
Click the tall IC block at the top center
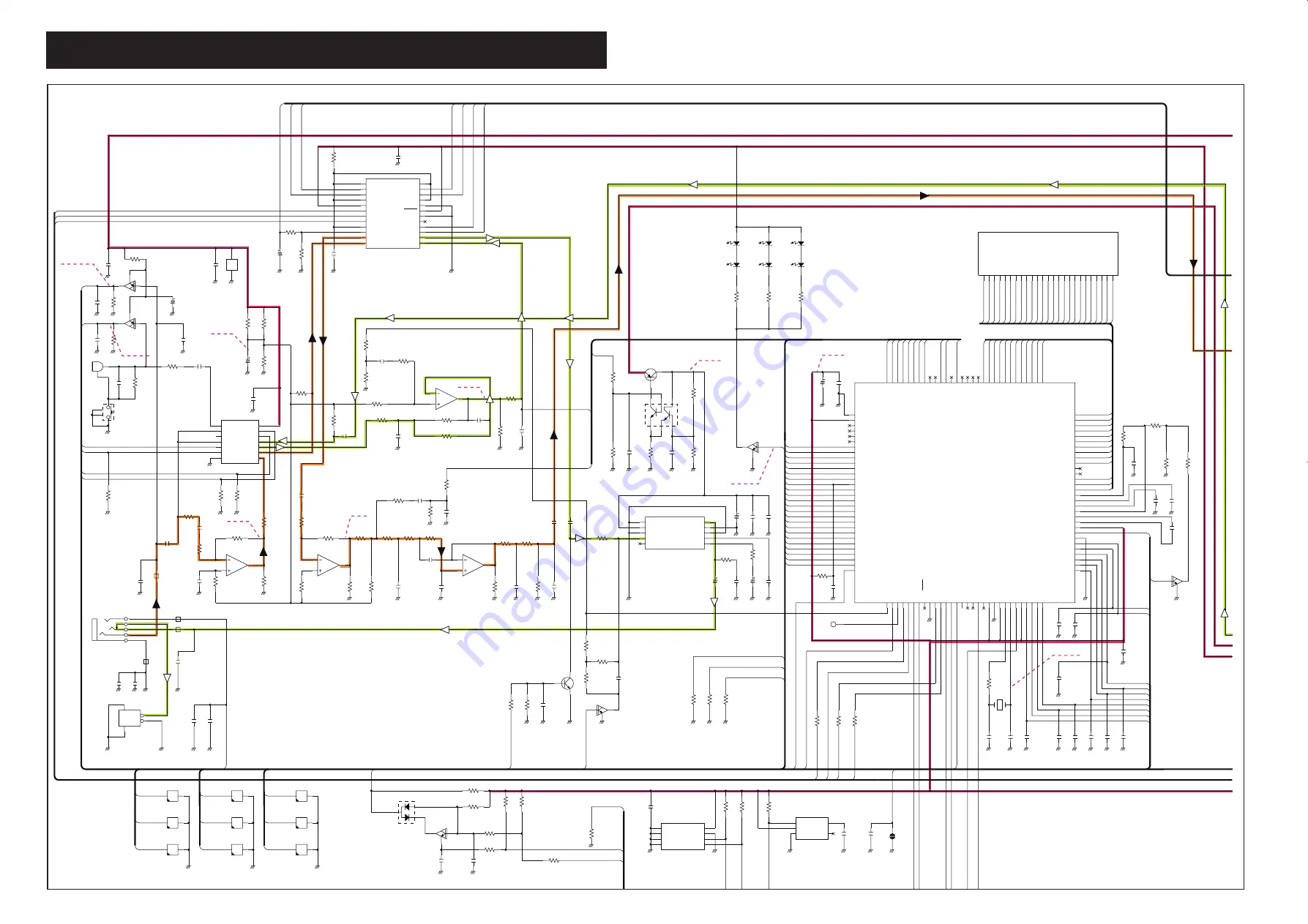pos(393,214)
